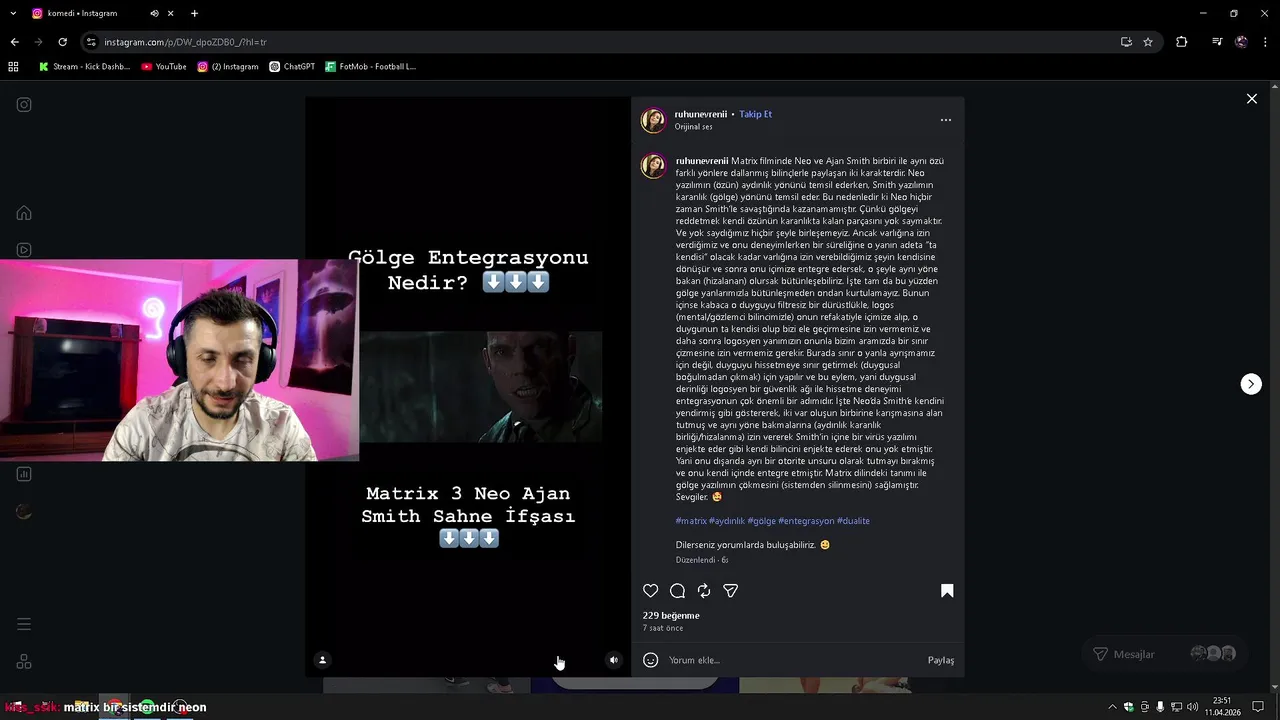Toggle the saved bookmark on post
The height and width of the screenshot is (720, 1280).
947,591
